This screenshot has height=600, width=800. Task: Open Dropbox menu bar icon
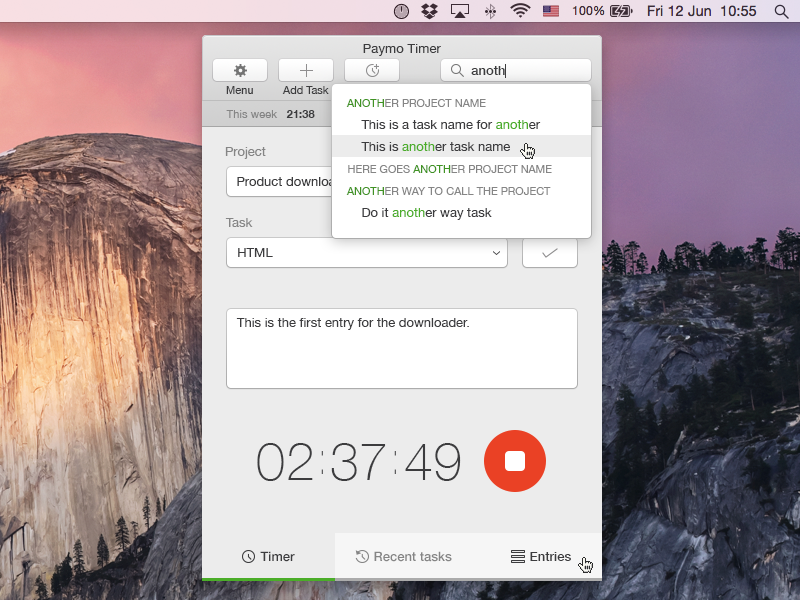click(x=430, y=11)
